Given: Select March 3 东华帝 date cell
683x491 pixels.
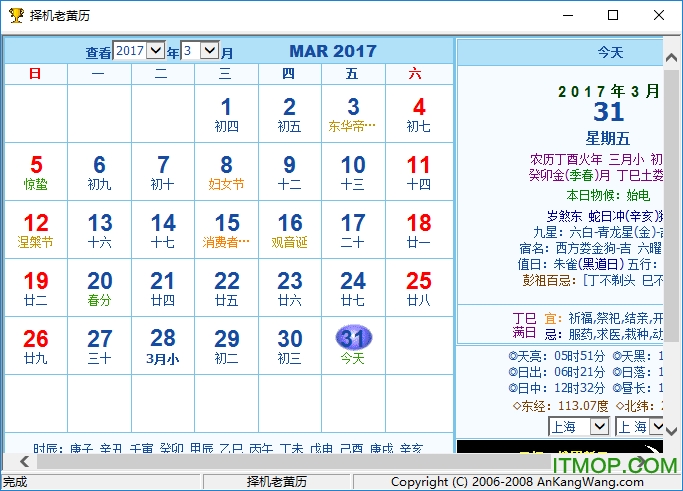Looking at the screenshot, I should 353,114.
